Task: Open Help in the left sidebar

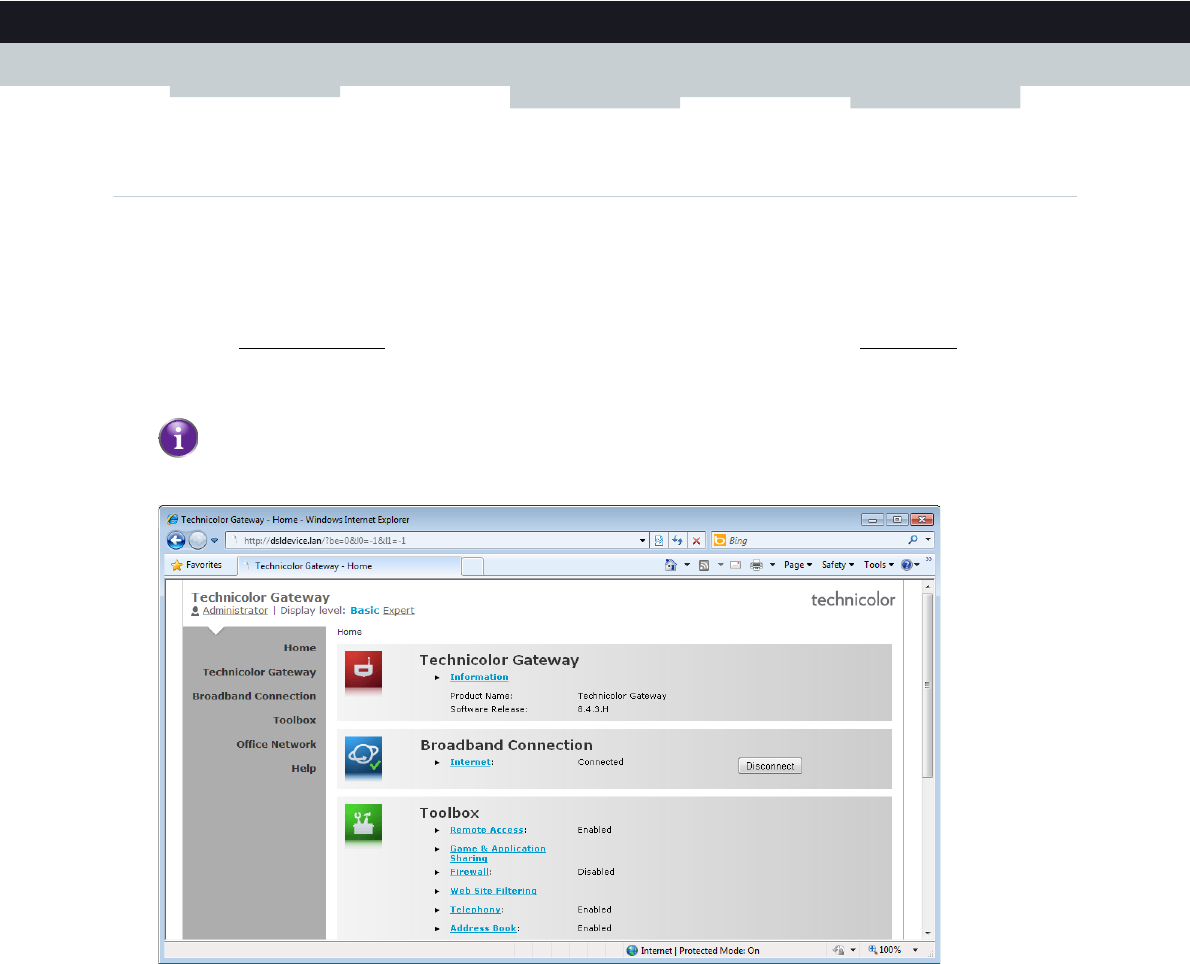Action: (304, 768)
